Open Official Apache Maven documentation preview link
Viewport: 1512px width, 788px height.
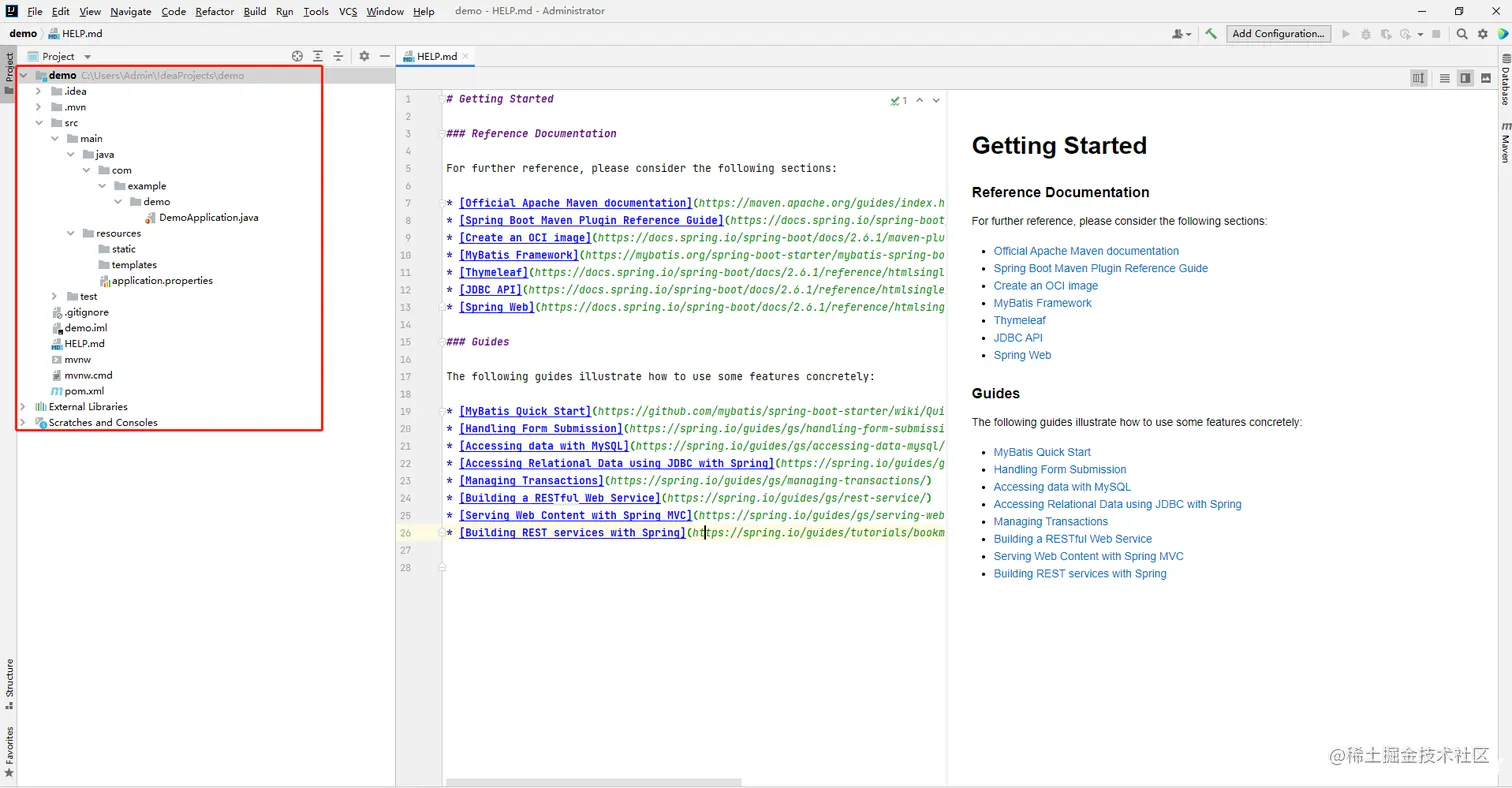pyautogui.click(x=1086, y=251)
